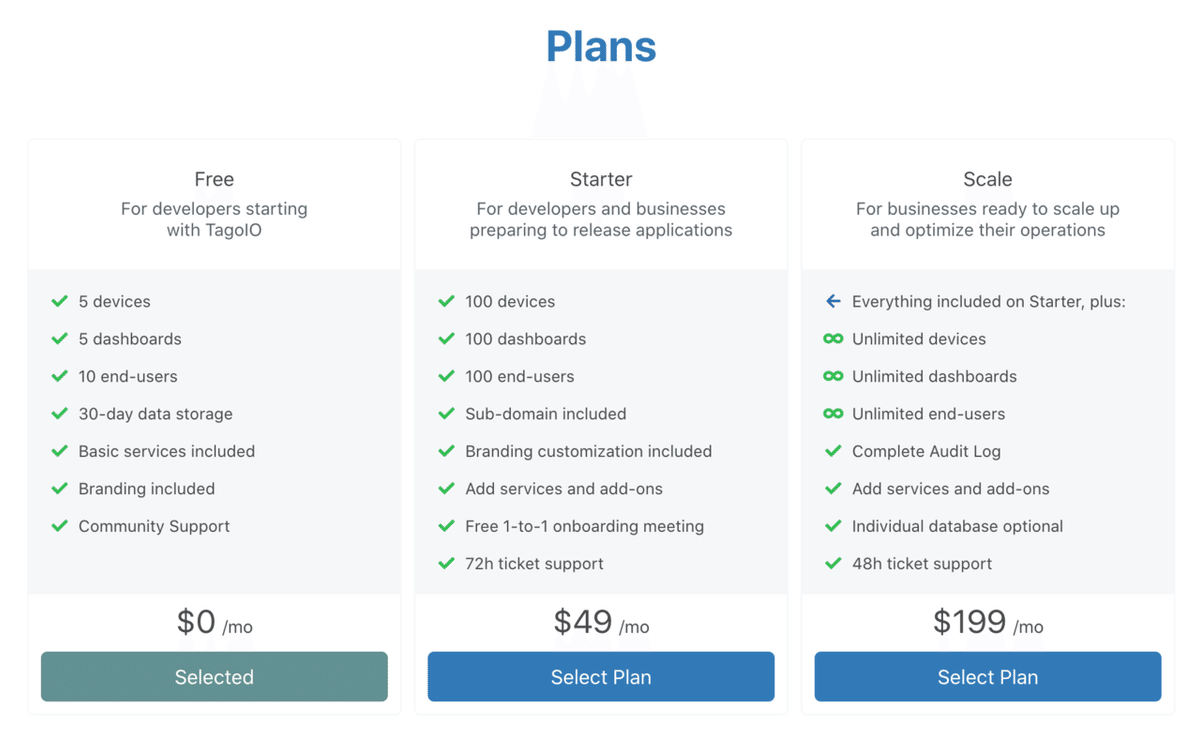Image resolution: width=1200 pixels, height=739 pixels.
Task: Choose Select Plan under the $49 Starter plan
Action: [x=601, y=677]
